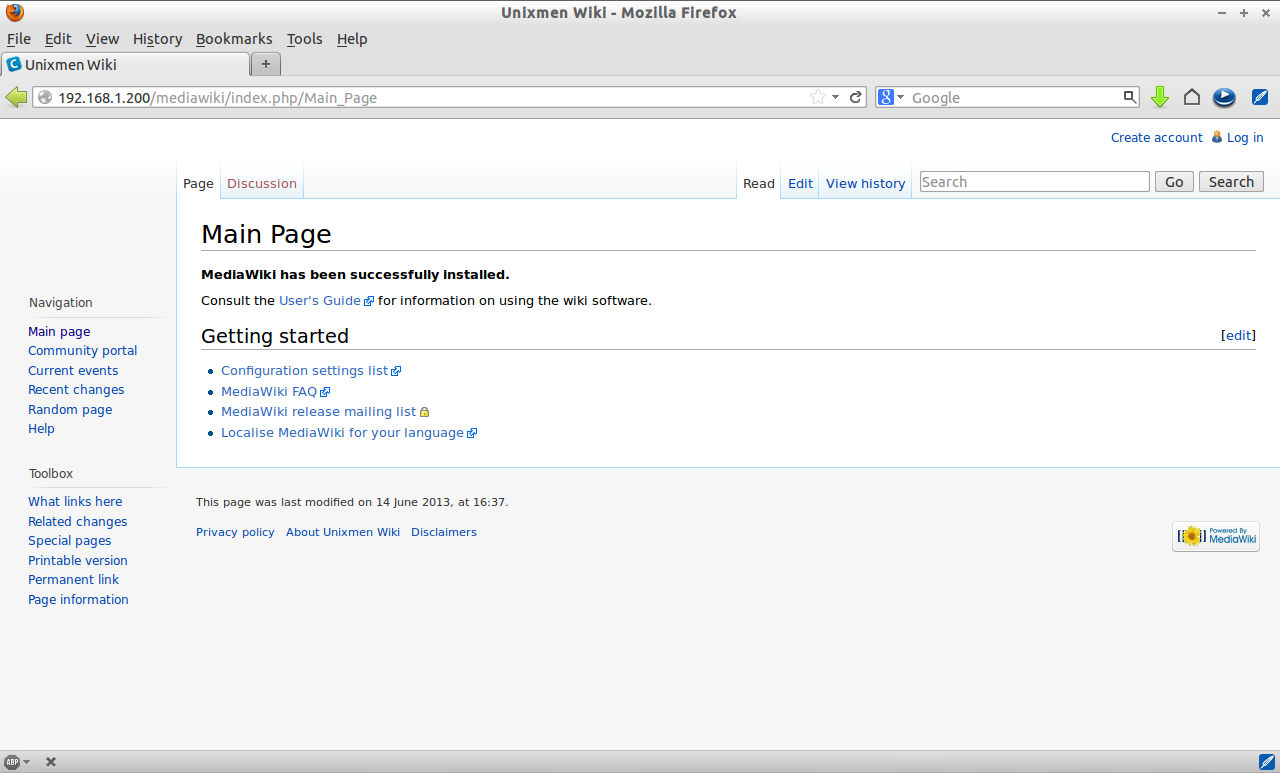
Task: Switch to the Discussion tab
Action: pyautogui.click(x=262, y=183)
